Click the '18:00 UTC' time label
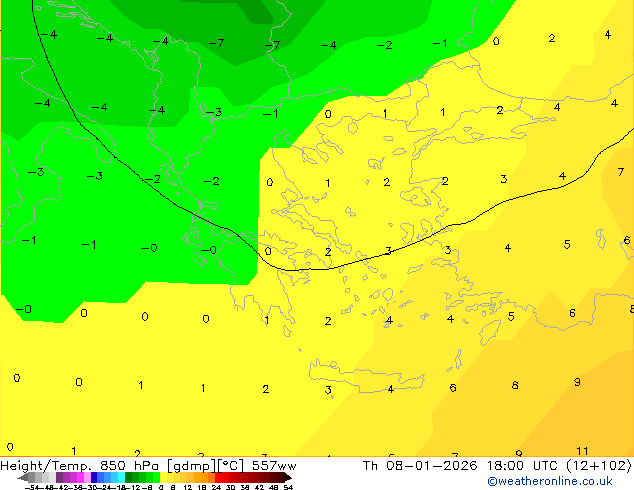The image size is (634, 490). 524,466
